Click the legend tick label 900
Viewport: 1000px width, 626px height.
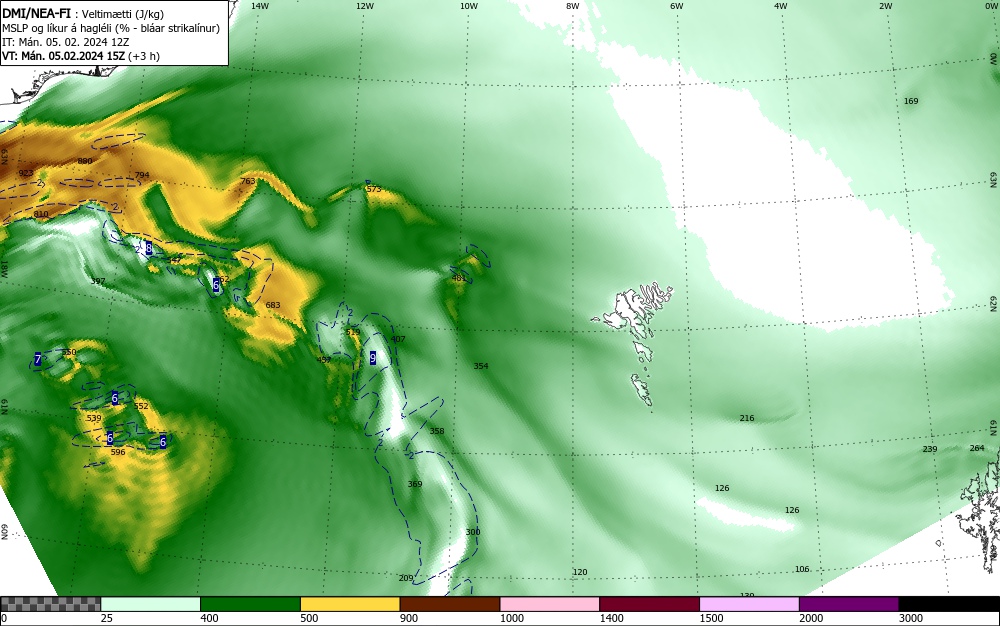pyautogui.click(x=409, y=618)
